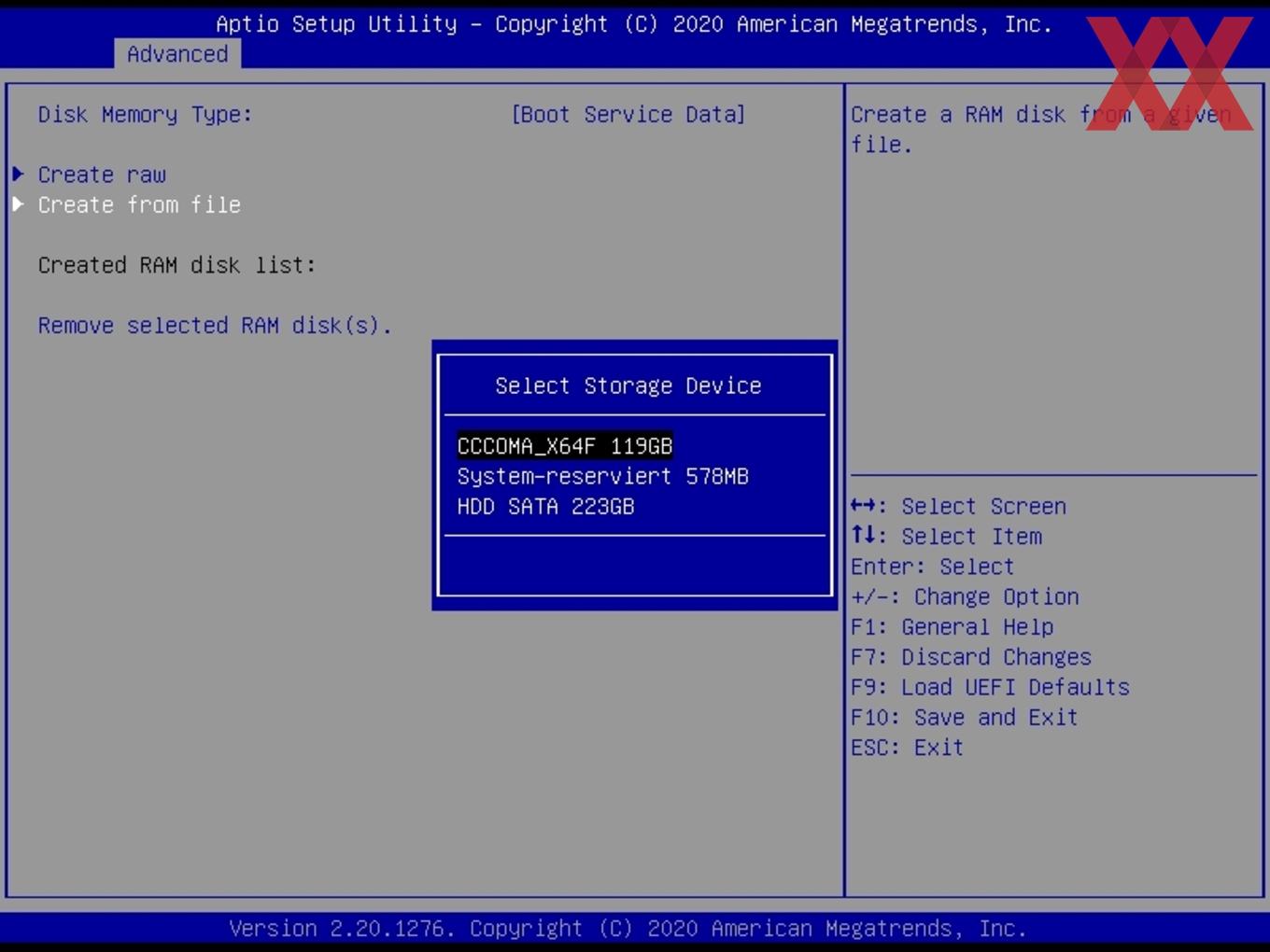Click the ESC: Exit hint
Screen dimensions: 1270x952
907,748
